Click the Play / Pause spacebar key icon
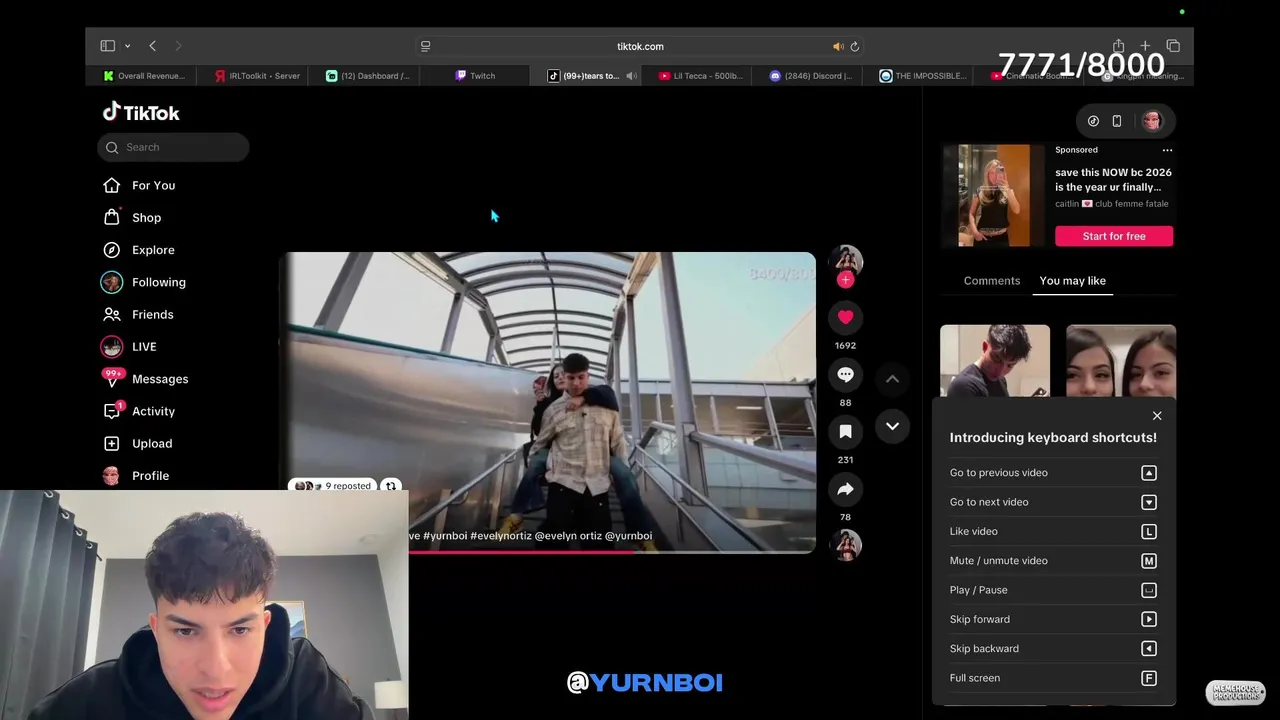 pos(1149,590)
